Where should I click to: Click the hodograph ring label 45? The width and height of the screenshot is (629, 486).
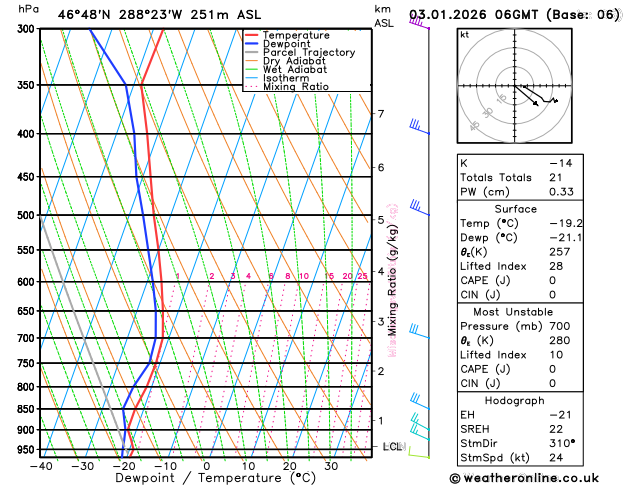[474, 126]
